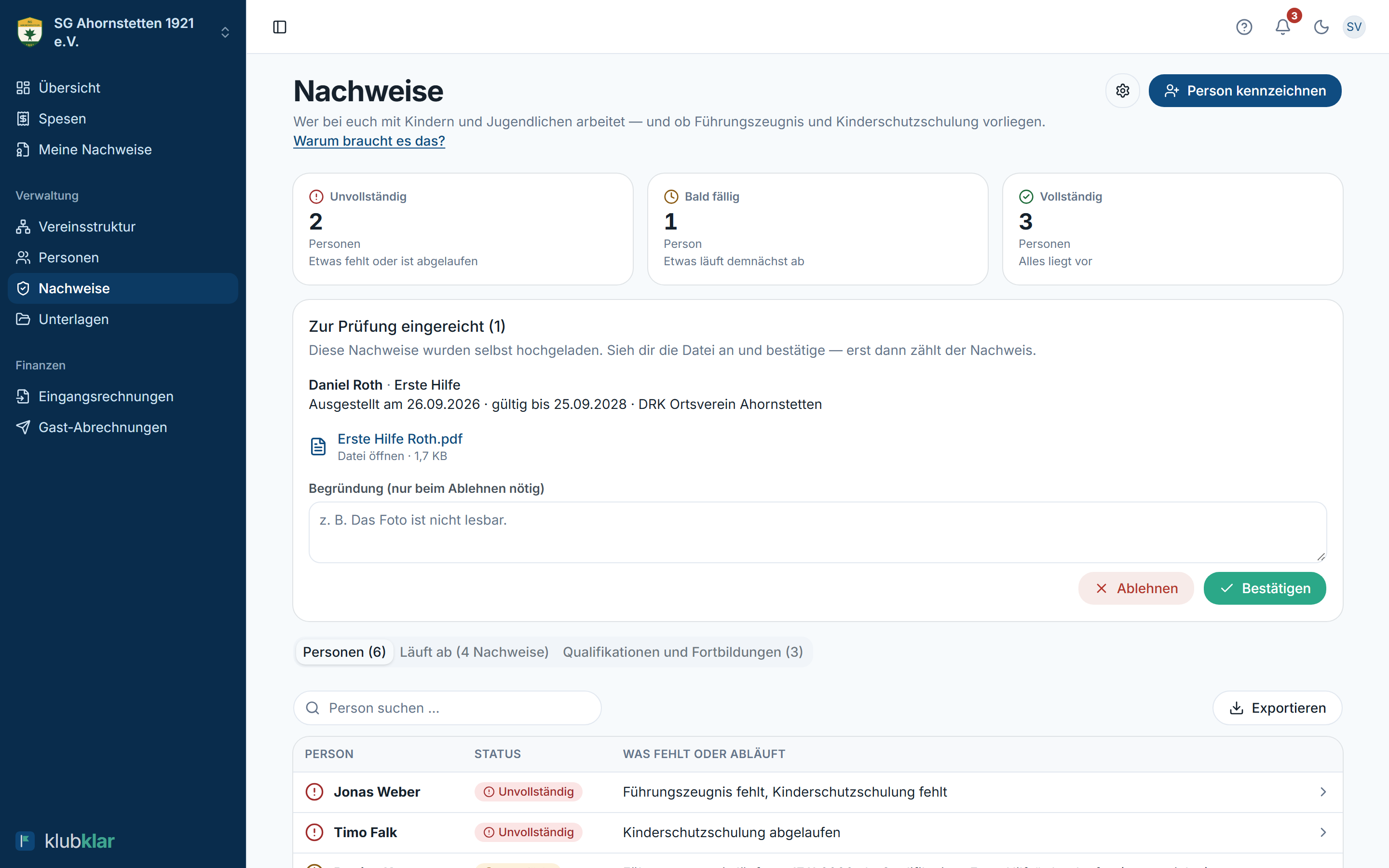Click Timo Falk's Unvollständig status badge
1389x868 pixels.
tap(528, 832)
